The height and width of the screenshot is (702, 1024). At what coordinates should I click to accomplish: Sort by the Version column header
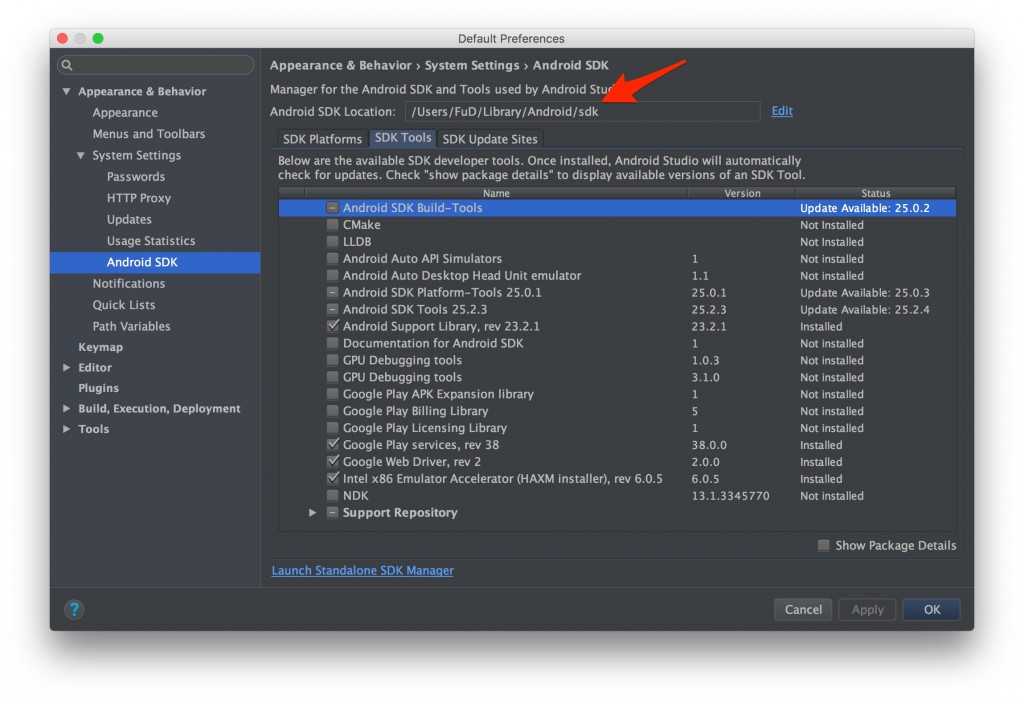pos(742,193)
